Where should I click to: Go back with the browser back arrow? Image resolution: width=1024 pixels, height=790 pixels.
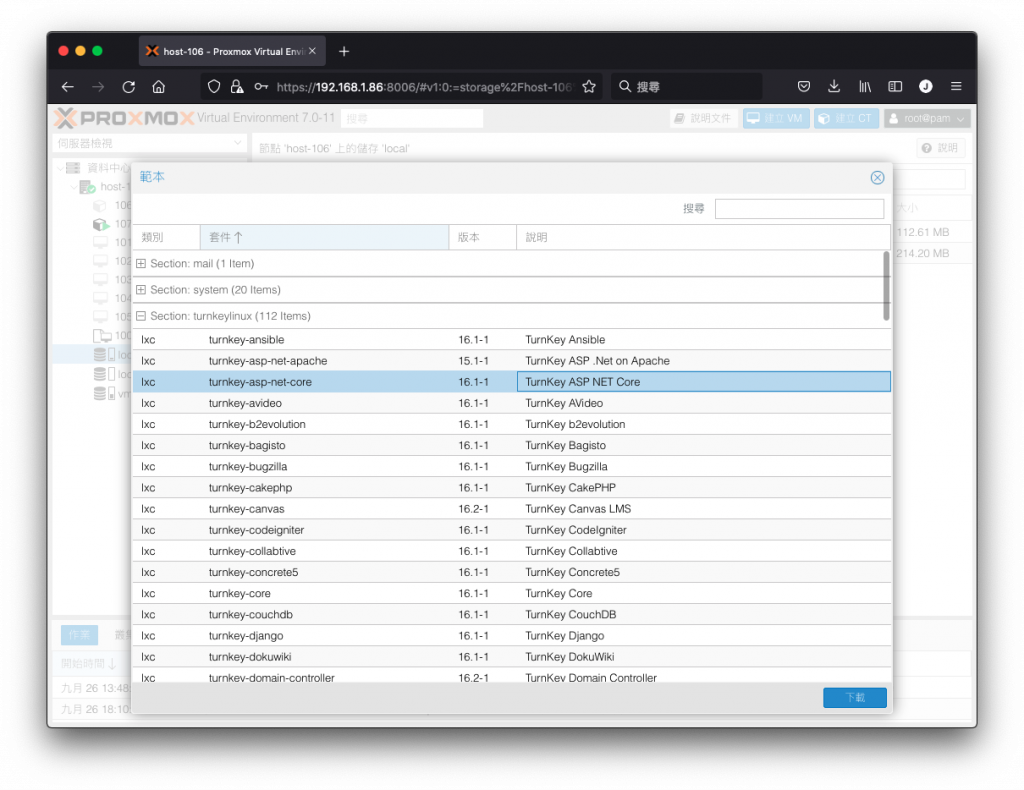pyautogui.click(x=67, y=87)
